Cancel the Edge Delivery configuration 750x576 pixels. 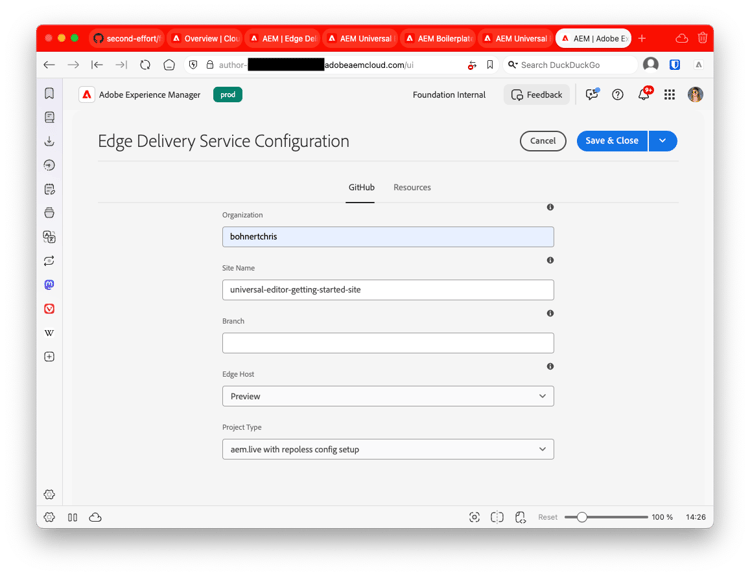pos(543,141)
